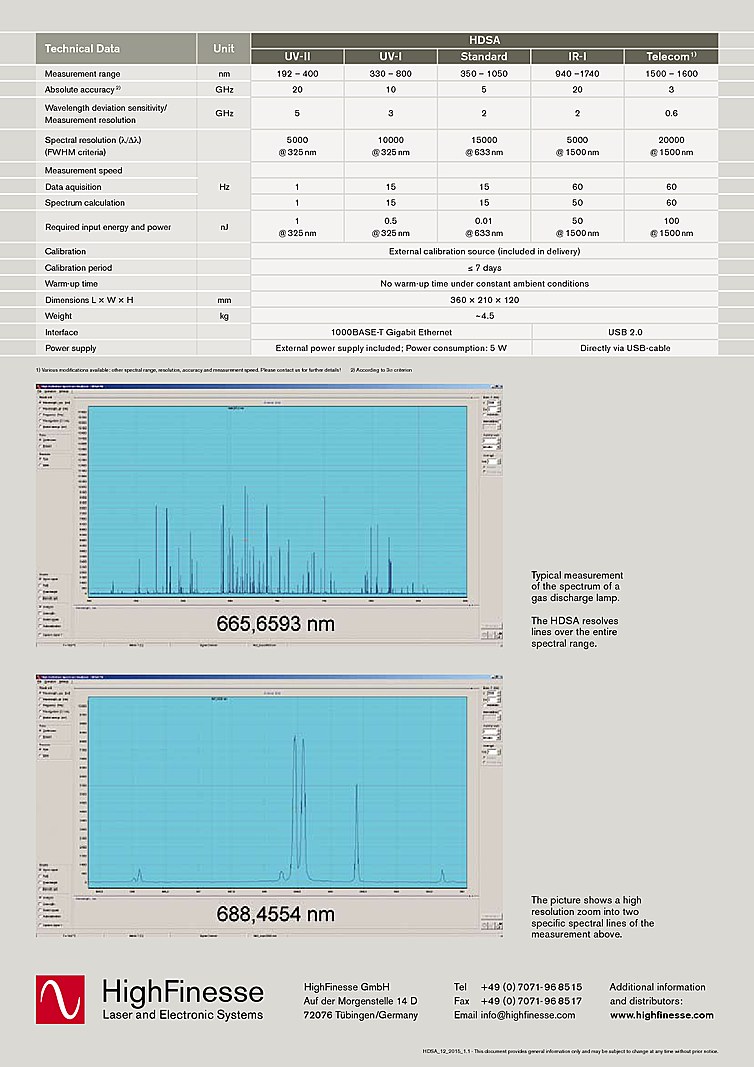Click the HDSA table header
This screenshot has height=1067, width=754.
click(x=485, y=40)
